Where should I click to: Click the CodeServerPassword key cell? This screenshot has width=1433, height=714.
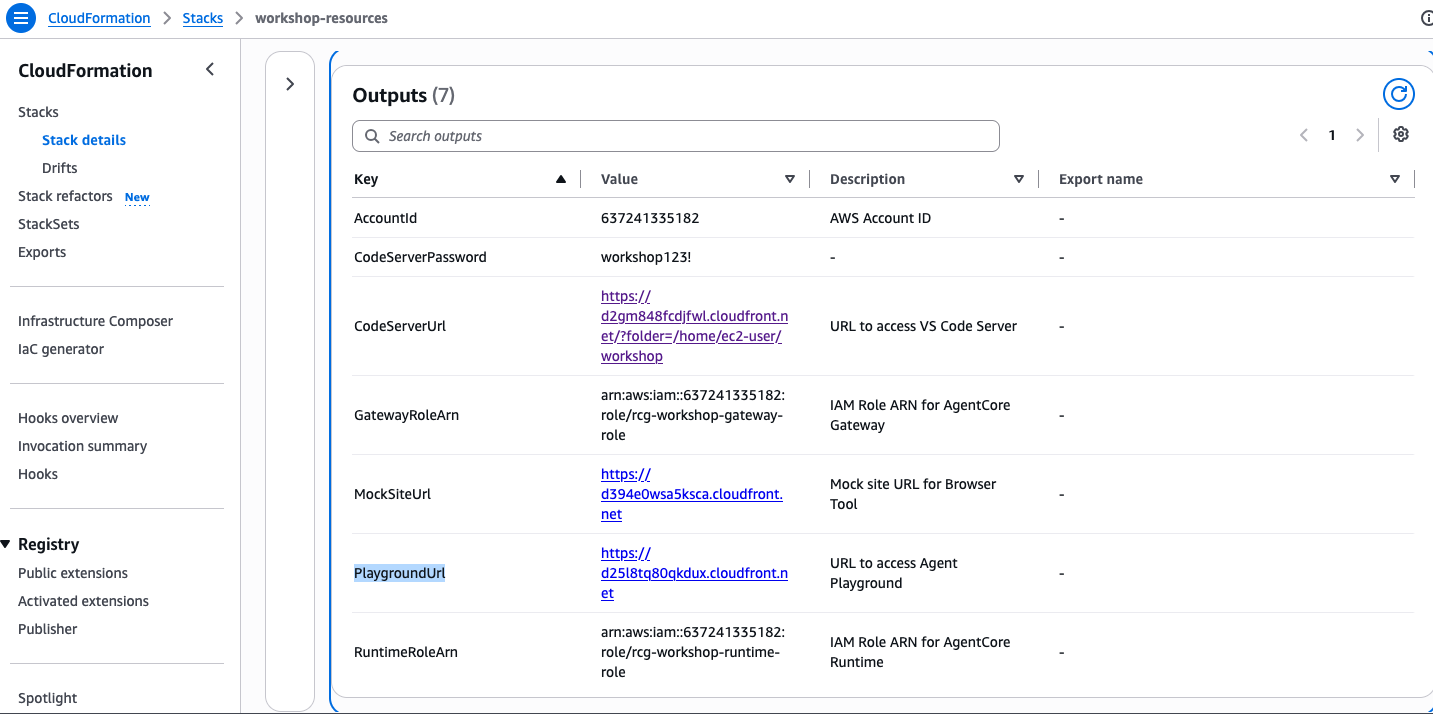[x=420, y=257]
